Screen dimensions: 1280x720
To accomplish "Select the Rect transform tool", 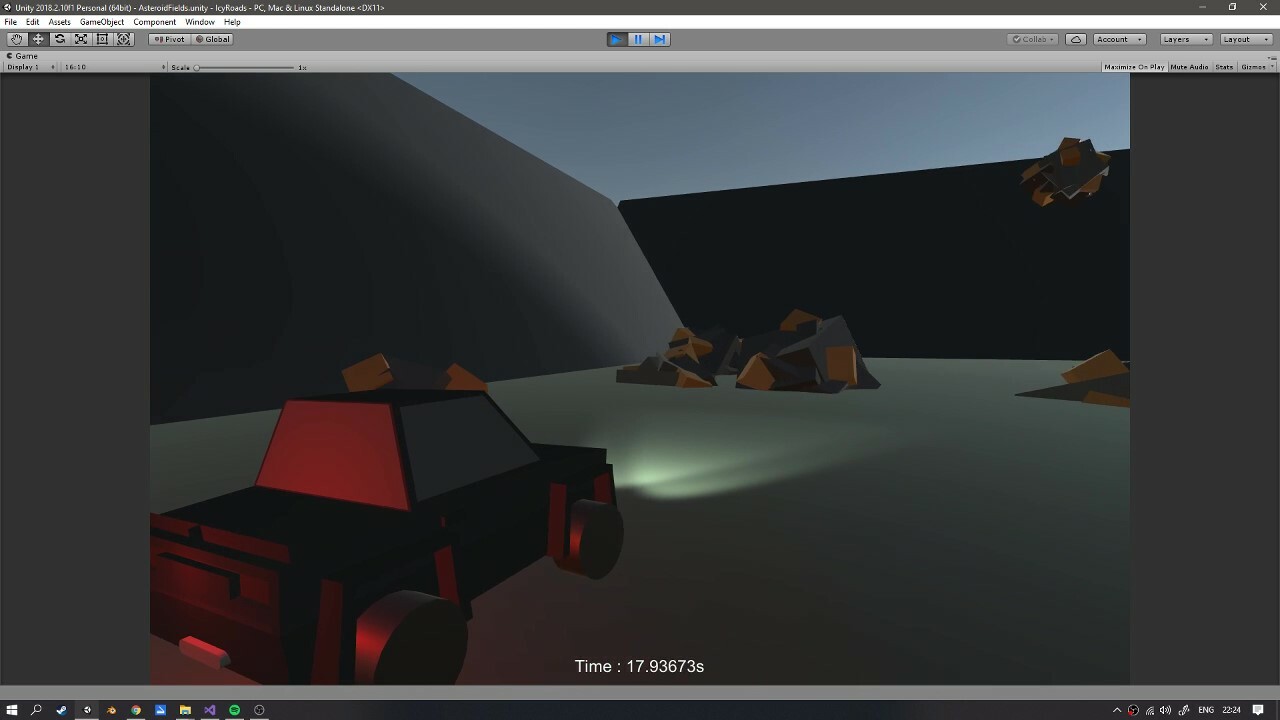I will click(102, 39).
